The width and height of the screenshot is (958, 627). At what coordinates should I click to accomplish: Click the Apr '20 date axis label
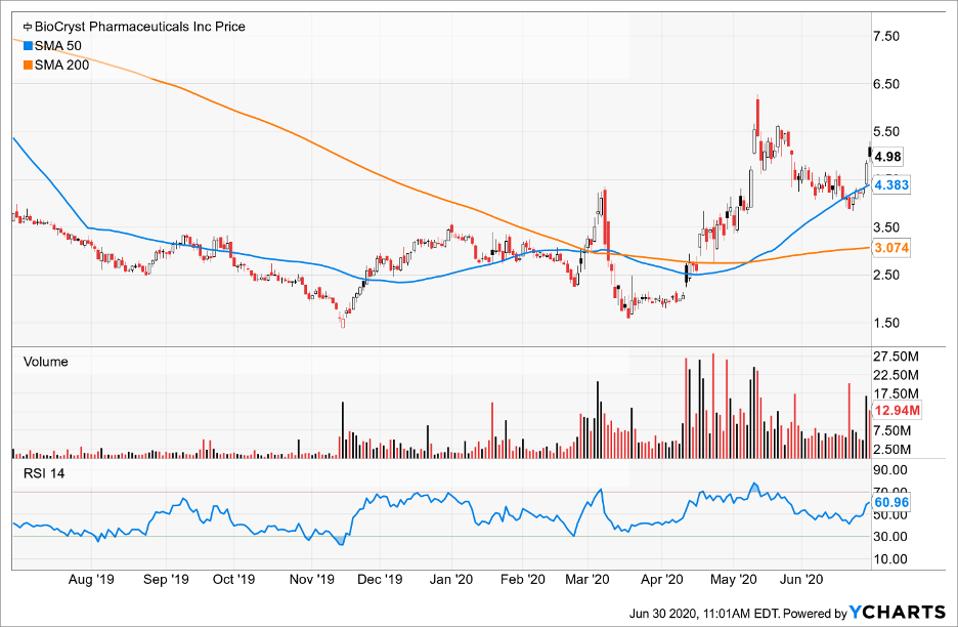tap(662, 579)
